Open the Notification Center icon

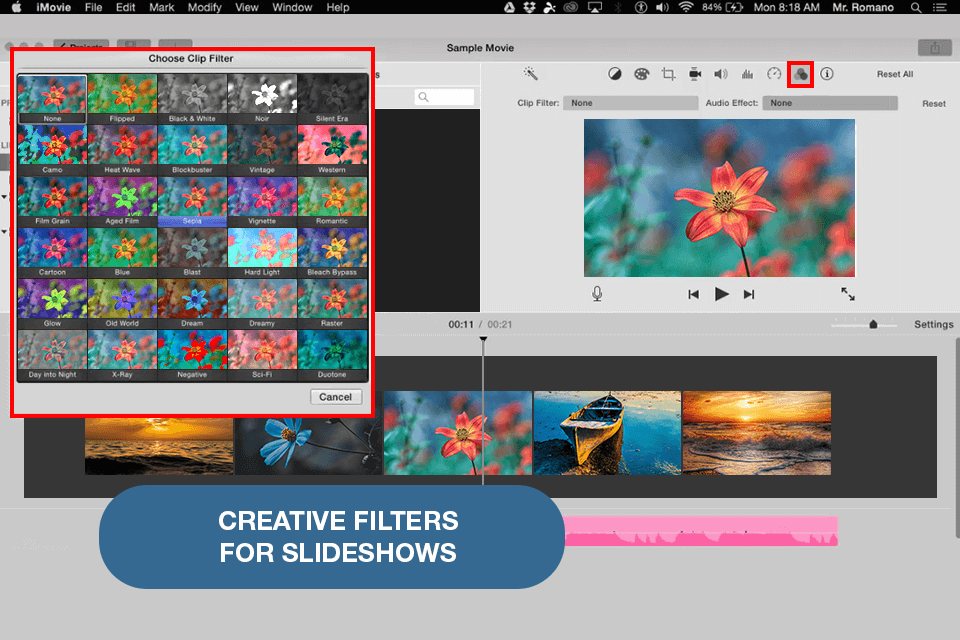point(940,7)
